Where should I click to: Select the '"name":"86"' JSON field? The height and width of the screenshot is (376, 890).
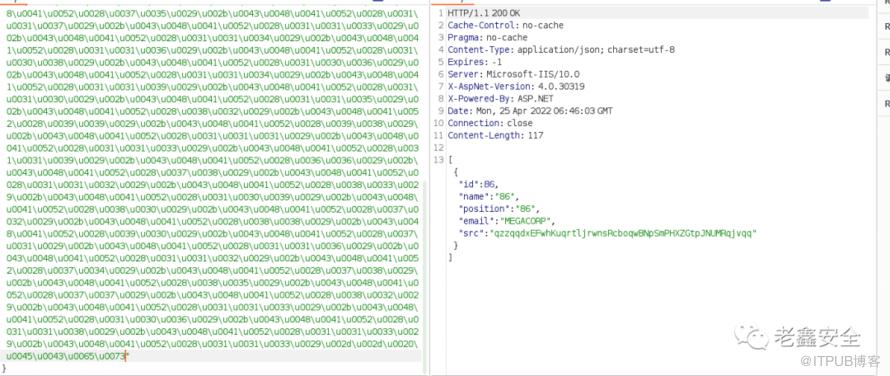[488, 197]
